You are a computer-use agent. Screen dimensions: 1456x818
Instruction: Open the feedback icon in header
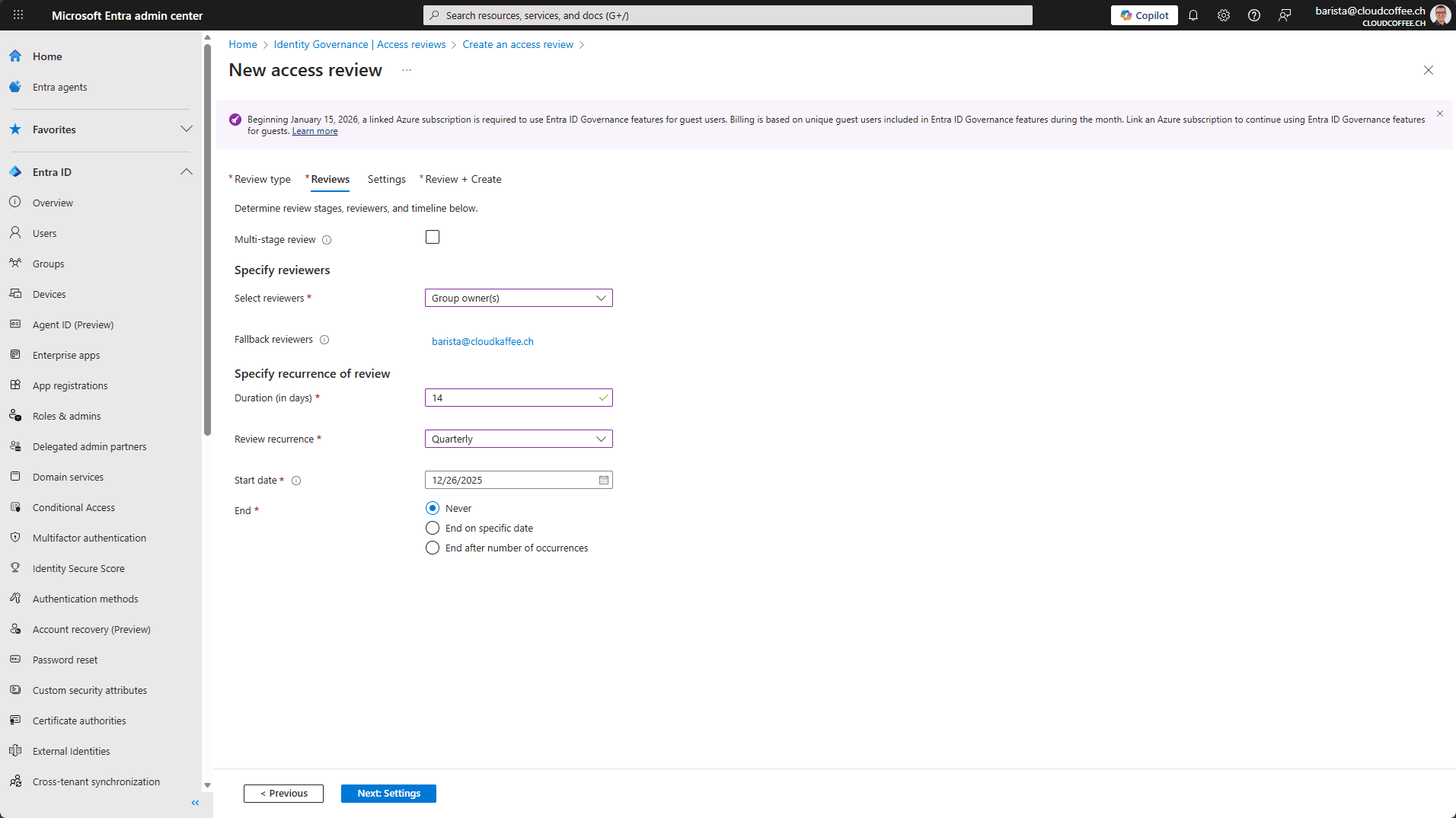(x=1285, y=15)
